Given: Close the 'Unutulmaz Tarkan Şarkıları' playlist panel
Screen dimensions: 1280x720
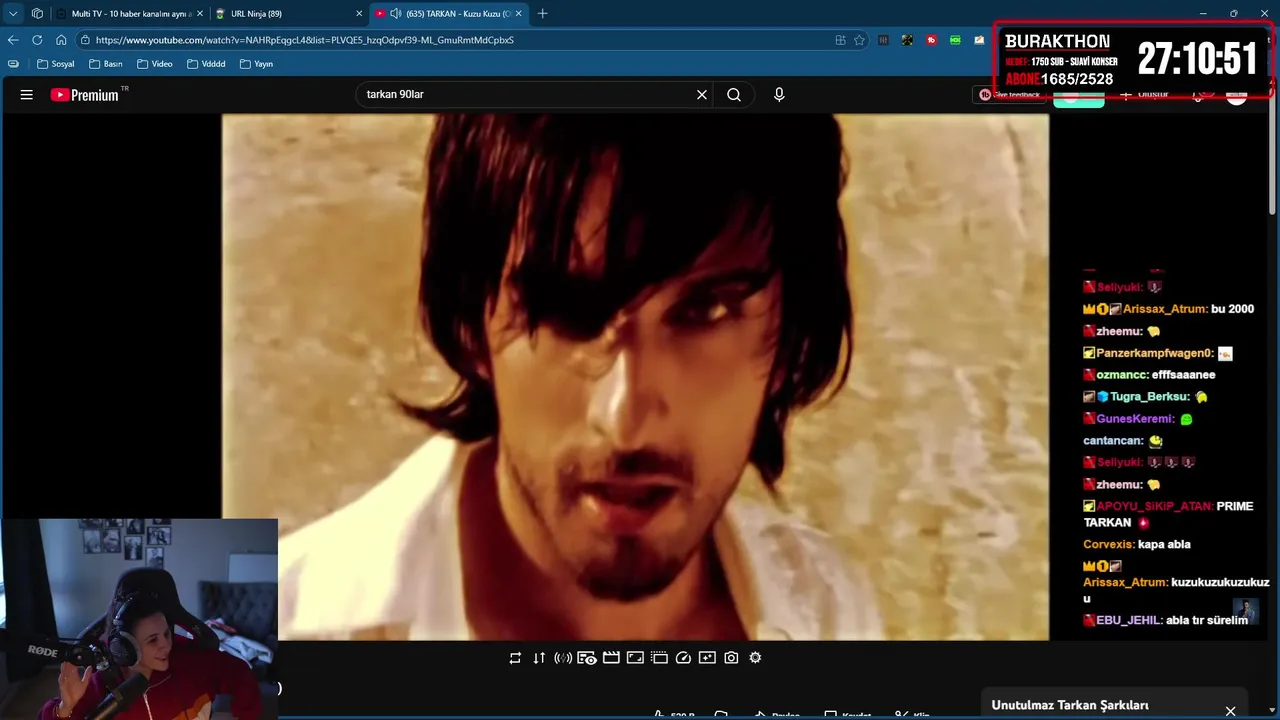Looking at the screenshot, I should (1230, 711).
